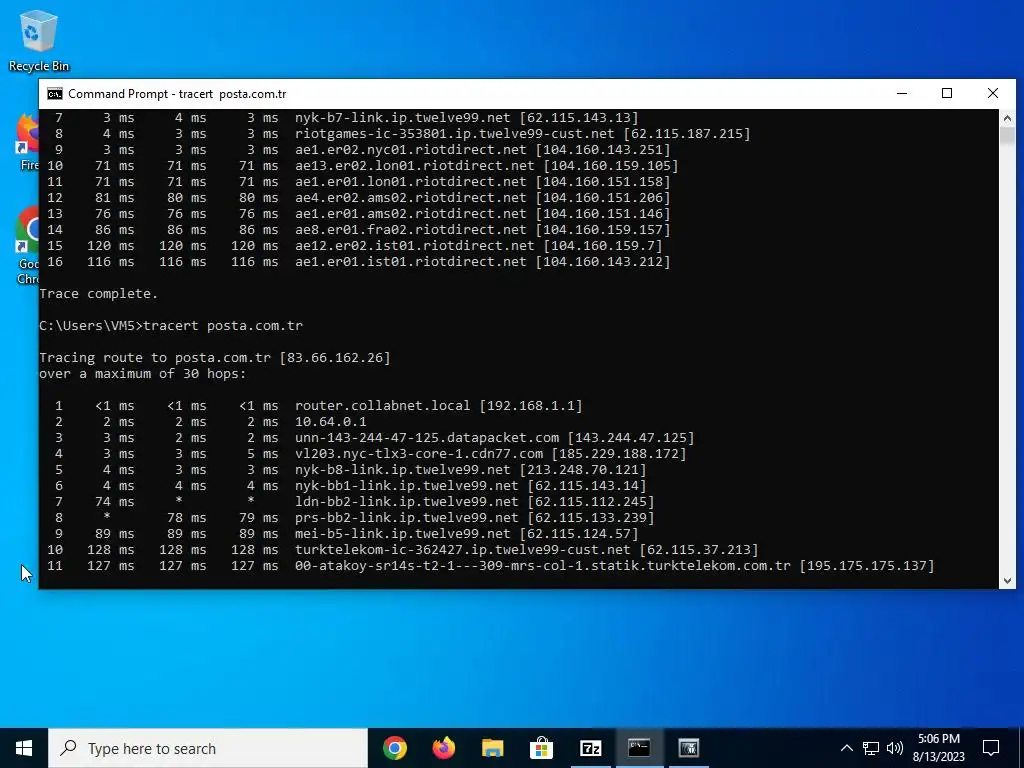Click hostname ae12.er02.ist01.riotdirect.net
Screen dimensions: 1024x768
(415, 246)
